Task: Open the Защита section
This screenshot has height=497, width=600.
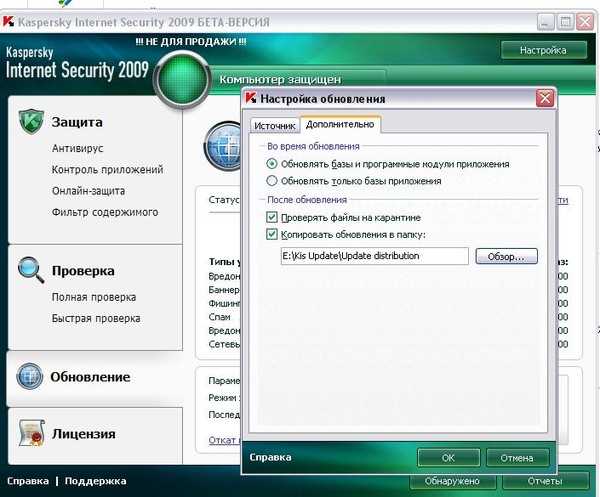Action: coord(77,122)
